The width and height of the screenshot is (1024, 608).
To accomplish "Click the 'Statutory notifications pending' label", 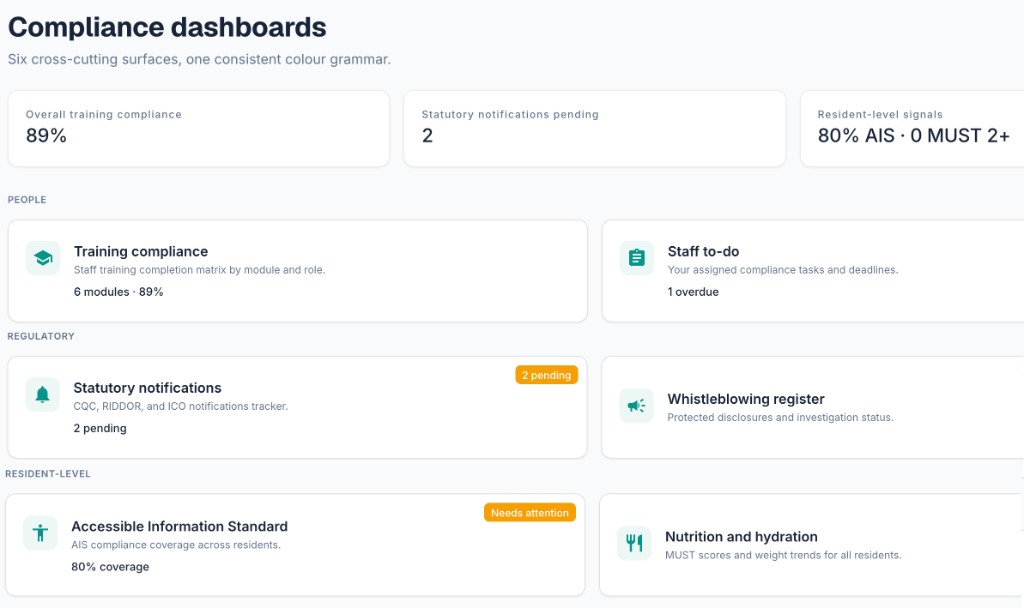I will point(510,114).
